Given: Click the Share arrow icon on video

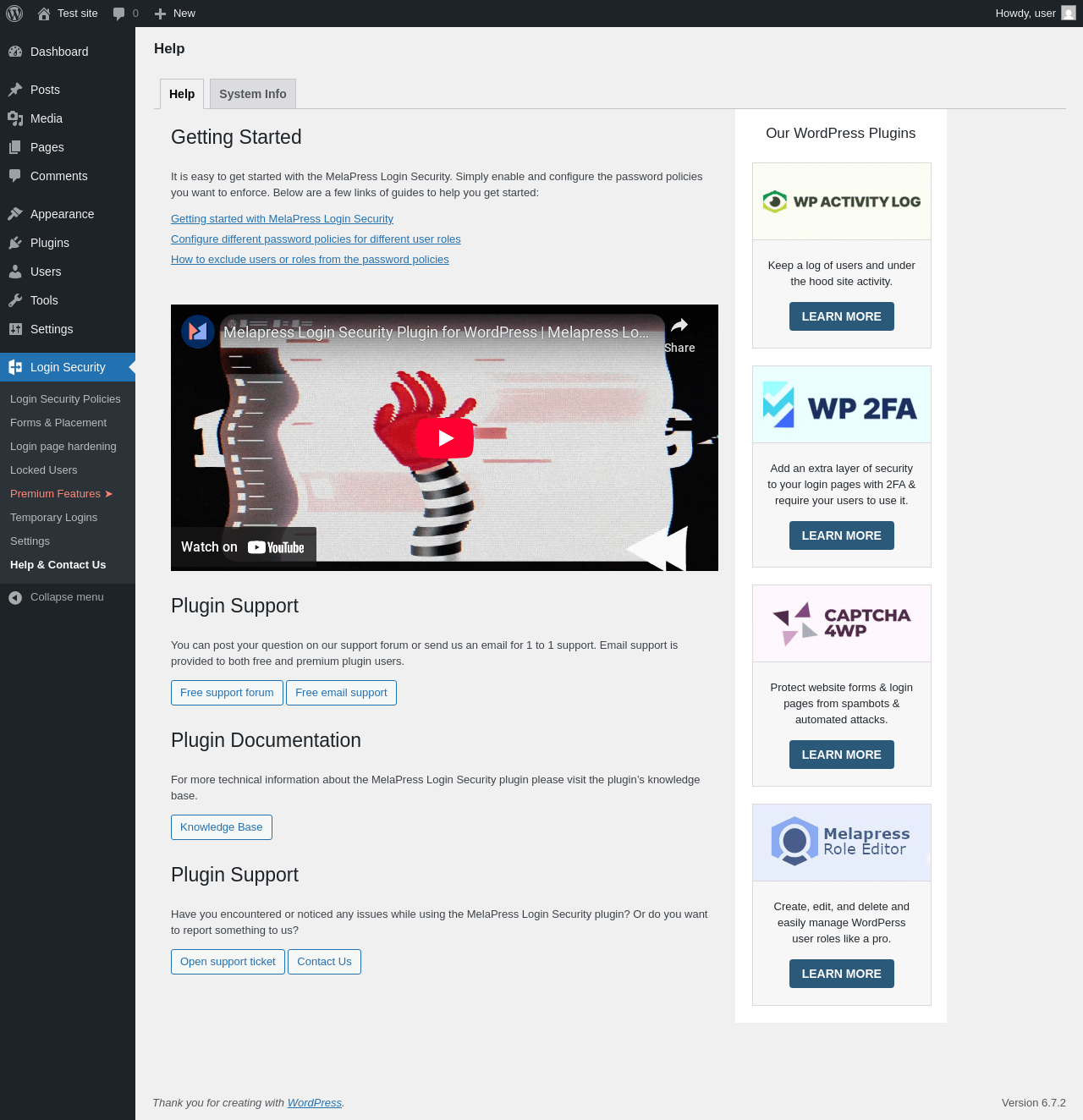Looking at the screenshot, I should click(679, 325).
